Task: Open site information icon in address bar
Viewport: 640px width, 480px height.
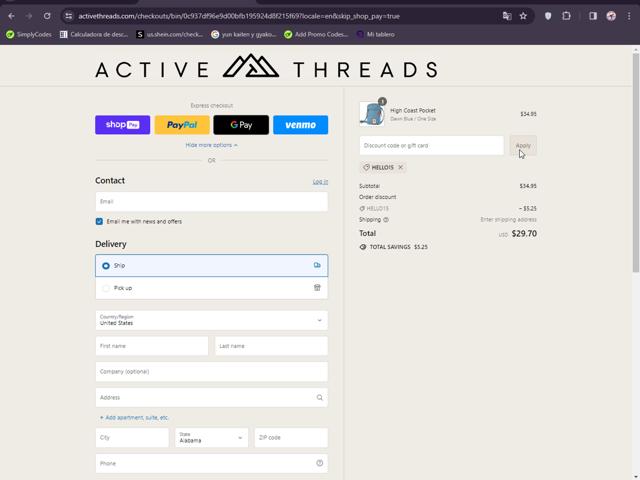Action: (69, 16)
